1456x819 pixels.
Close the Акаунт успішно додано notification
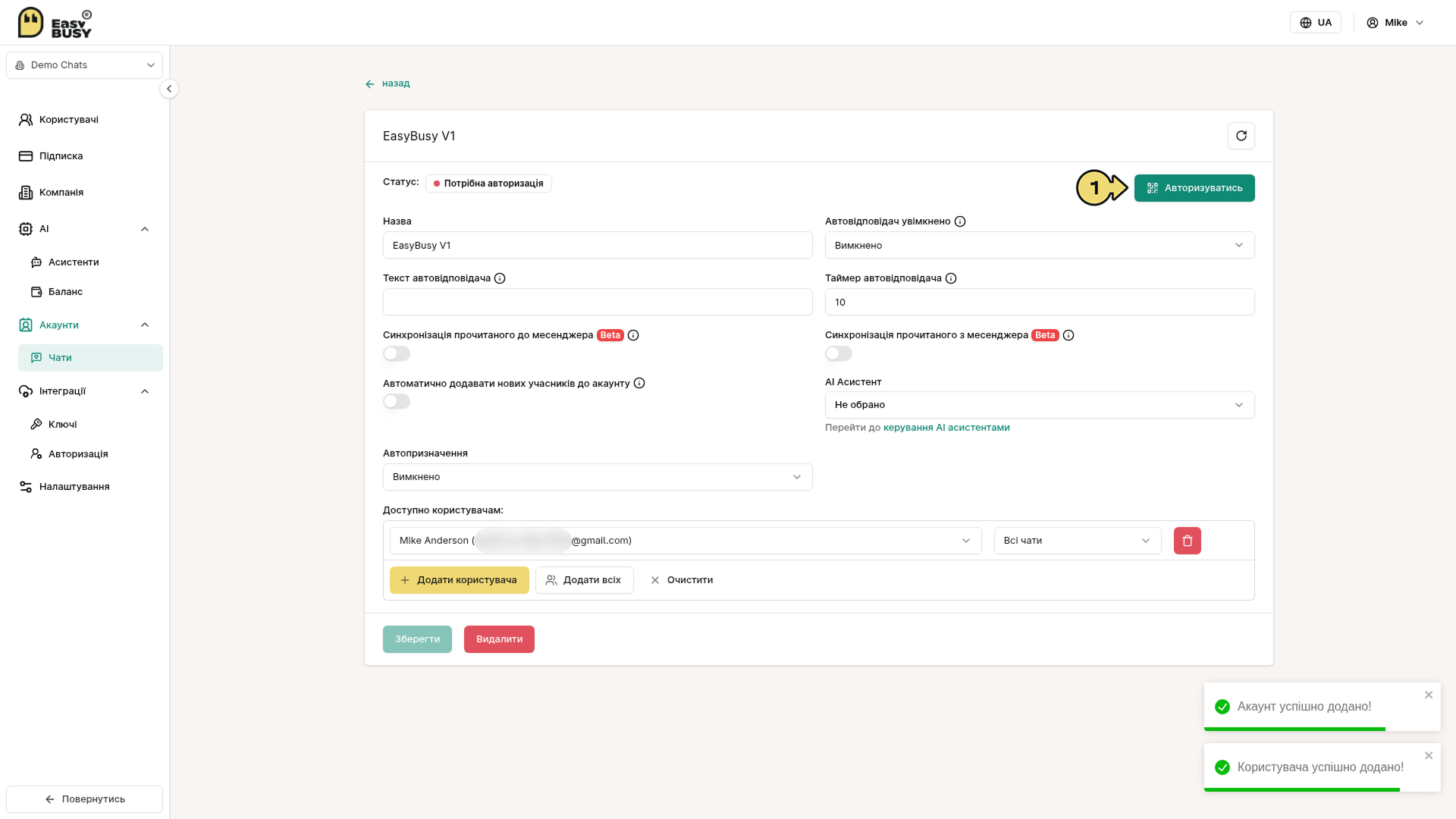coord(1429,695)
